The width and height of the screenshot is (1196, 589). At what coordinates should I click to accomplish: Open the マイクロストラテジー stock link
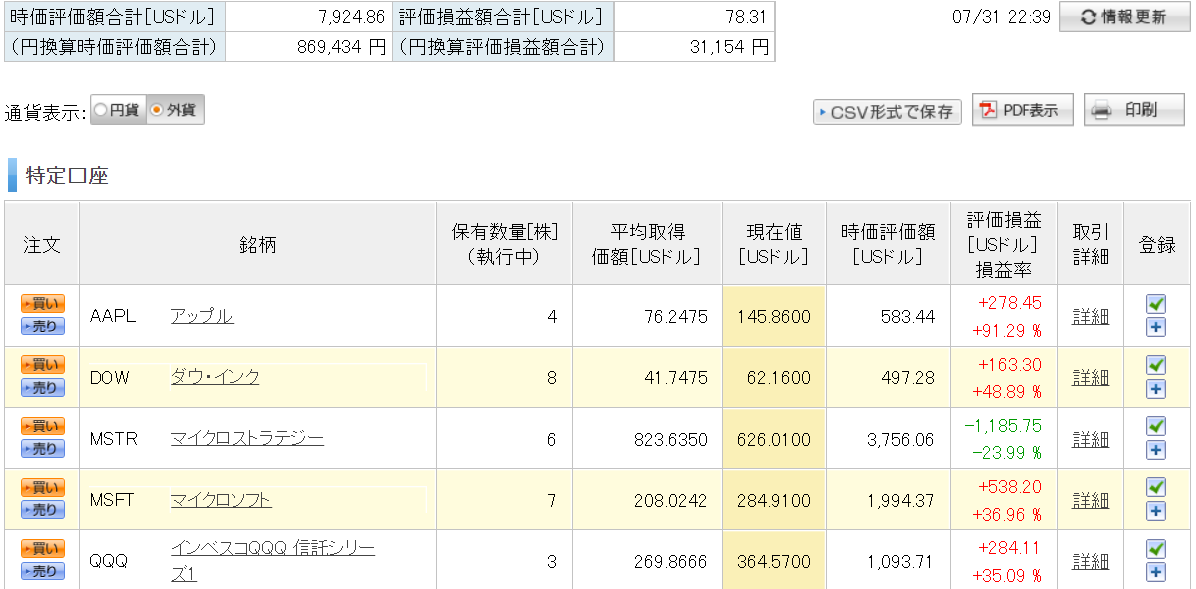[x=247, y=439]
